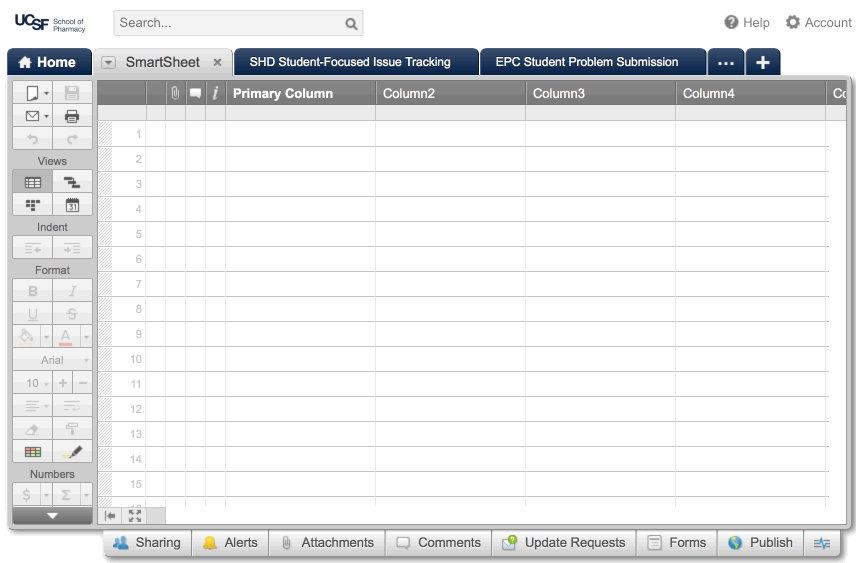The image size is (856, 563).
Task: Switch to Gantt view
Action: [x=72, y=182]
